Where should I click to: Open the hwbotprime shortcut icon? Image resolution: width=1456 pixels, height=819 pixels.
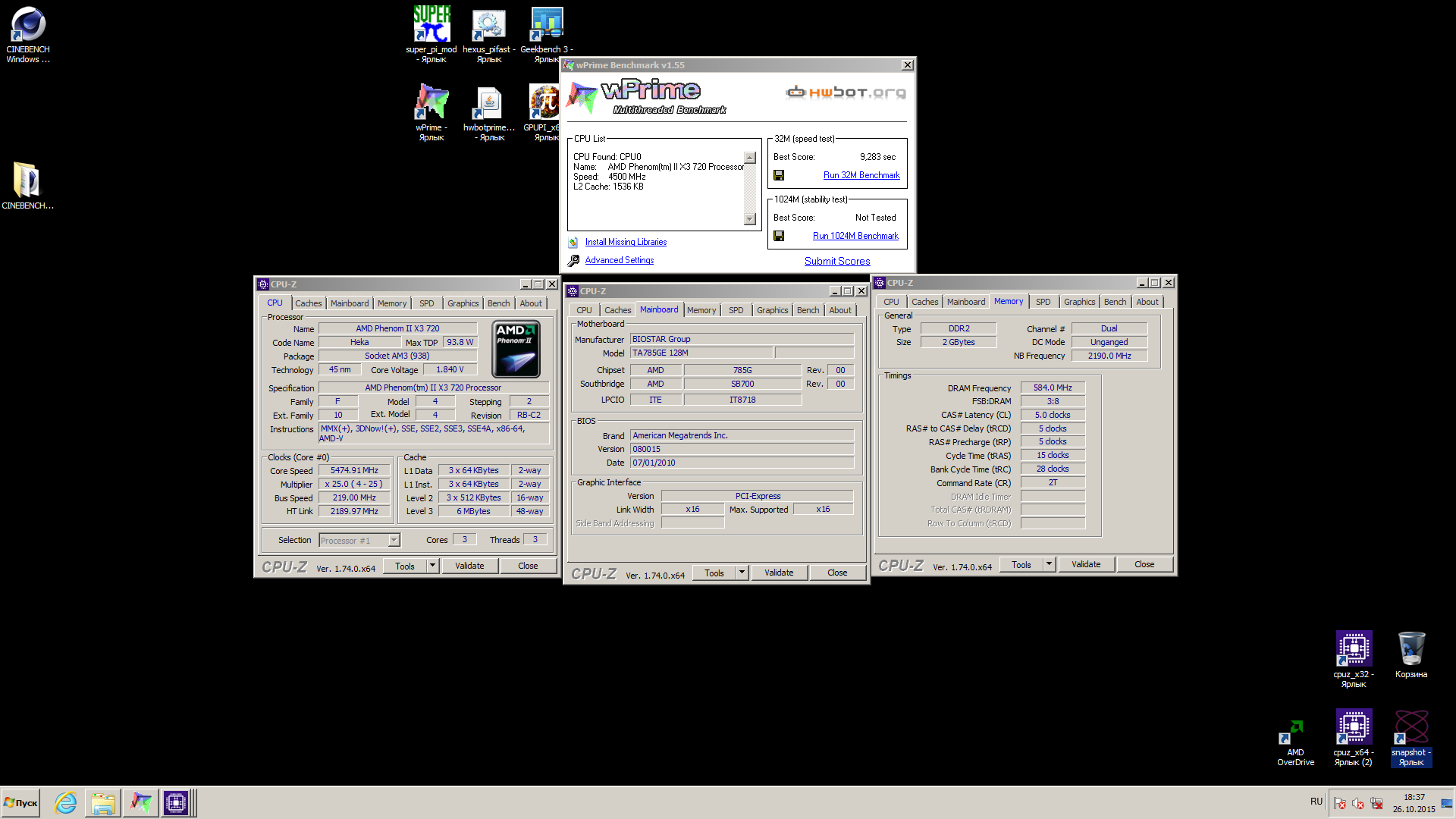coord(489,102)
